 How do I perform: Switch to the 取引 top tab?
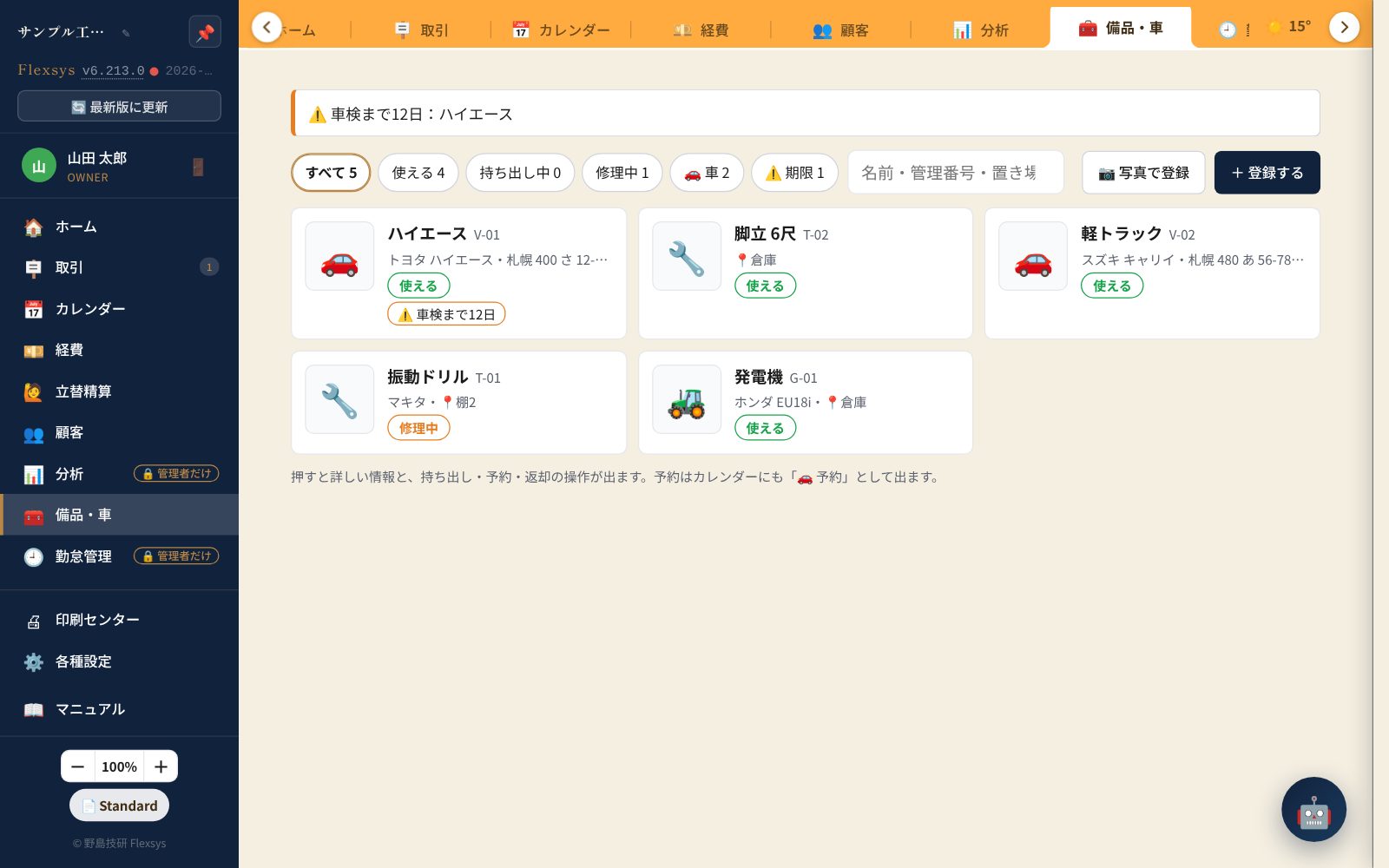pyautogui.click(x=421, y=30)
